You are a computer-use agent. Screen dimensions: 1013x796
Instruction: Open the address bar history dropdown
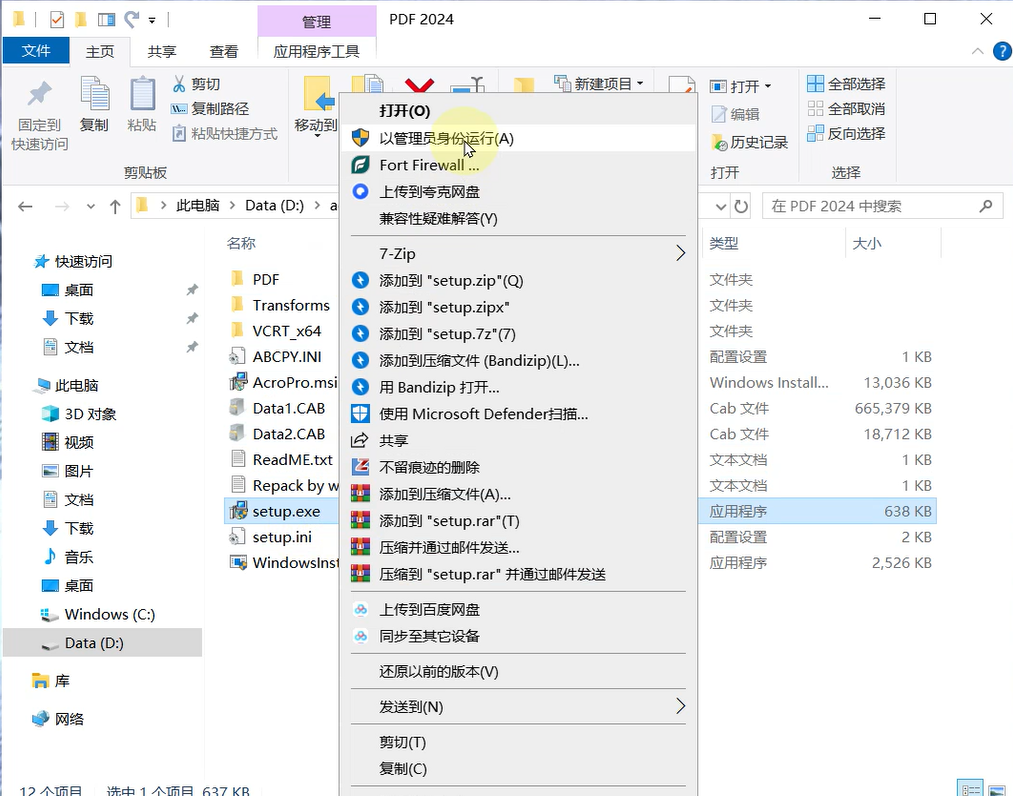tap(721, 207)
